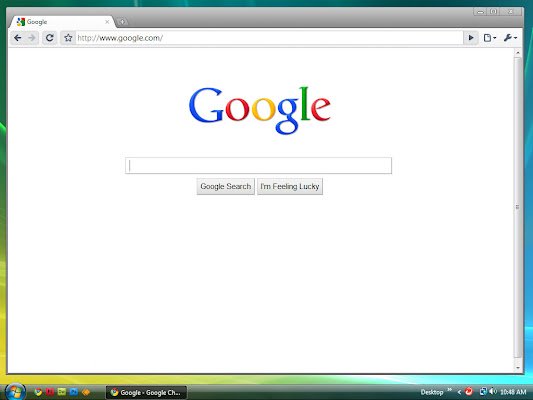
Task: Select Google Chrome taskbar button
Action: pos(147,392)
